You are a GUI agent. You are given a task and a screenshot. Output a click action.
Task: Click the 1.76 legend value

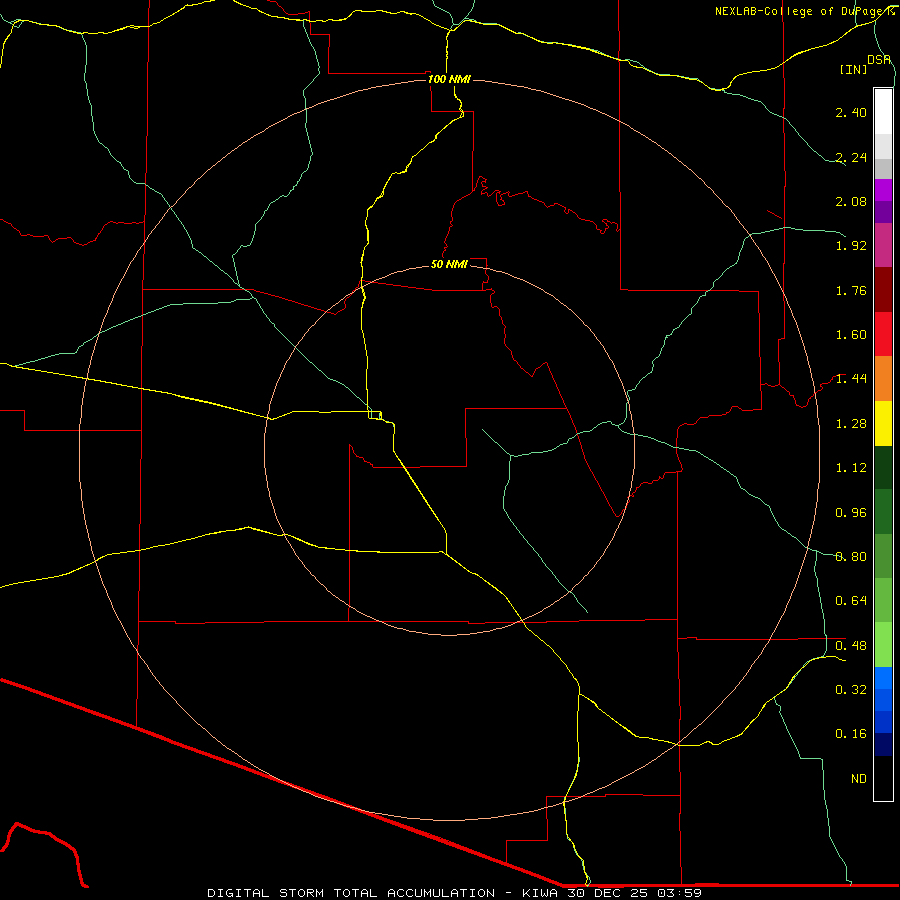point(851,290)
